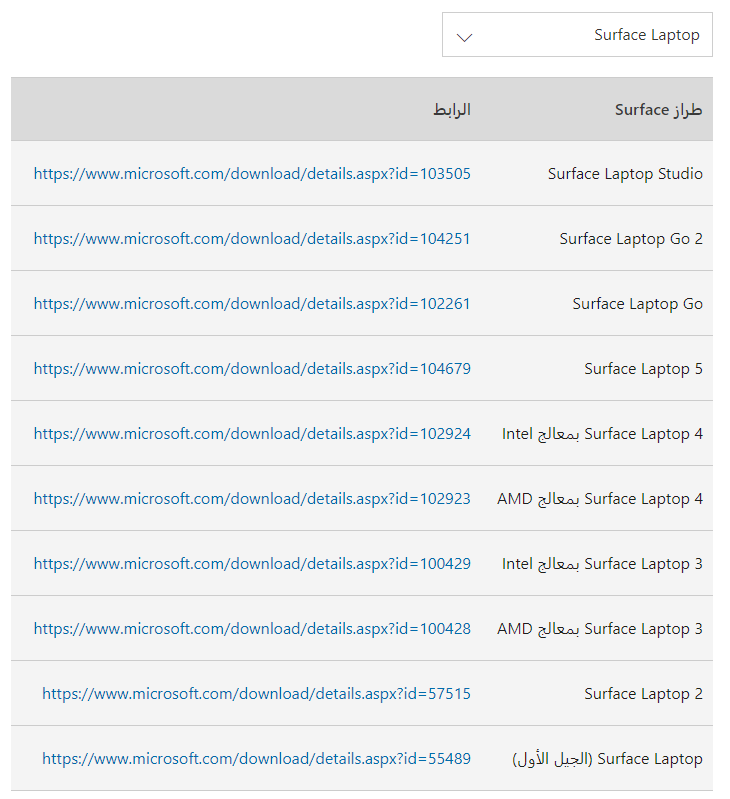Select the '(الجيل الأول) Surface Laptop' cell

(x=607, y=758)
